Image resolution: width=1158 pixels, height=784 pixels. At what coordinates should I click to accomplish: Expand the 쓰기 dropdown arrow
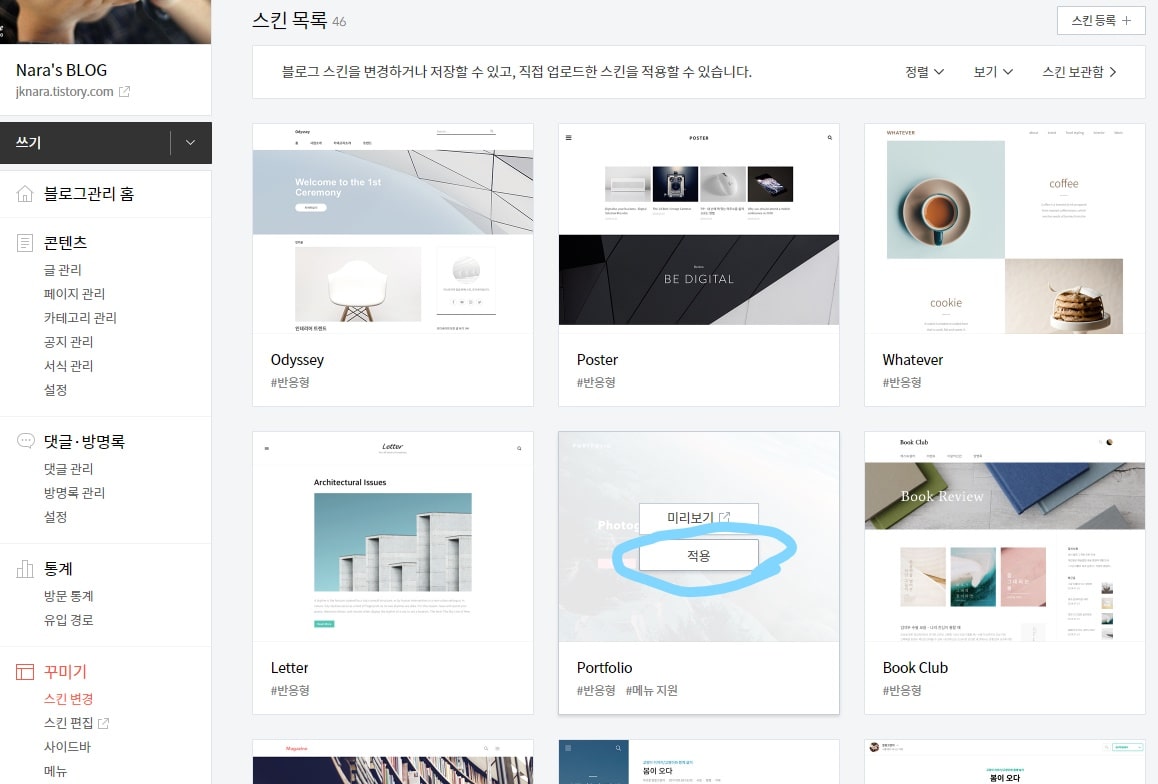coord(191,142)
